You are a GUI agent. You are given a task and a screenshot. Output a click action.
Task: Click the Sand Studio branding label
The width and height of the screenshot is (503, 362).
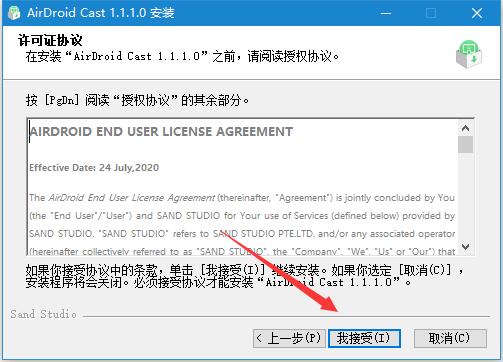(x=43, y=314)
